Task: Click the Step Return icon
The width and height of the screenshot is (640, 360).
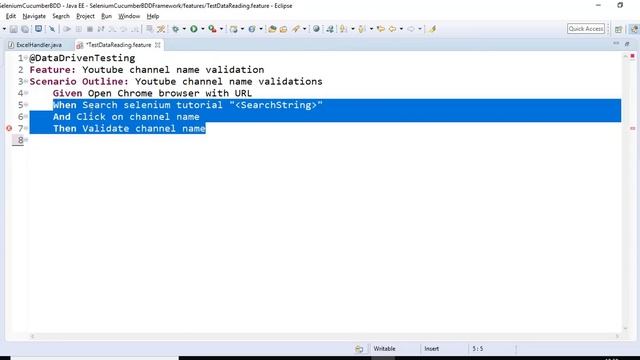Action: click(134, 29)
